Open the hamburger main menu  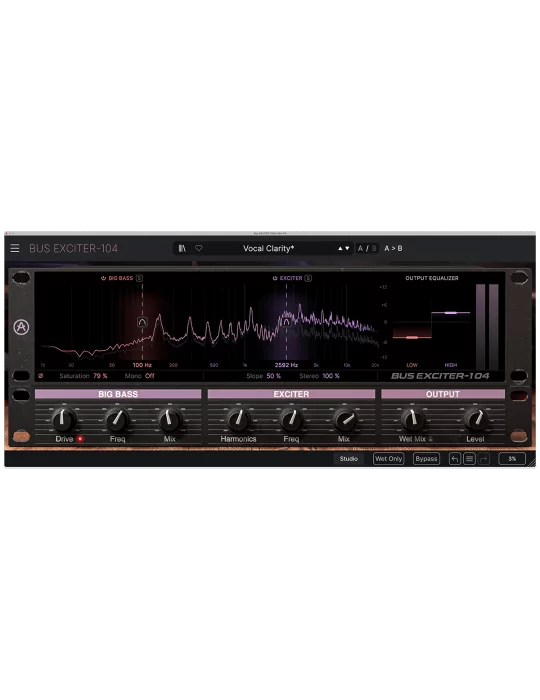click(15, 248)
